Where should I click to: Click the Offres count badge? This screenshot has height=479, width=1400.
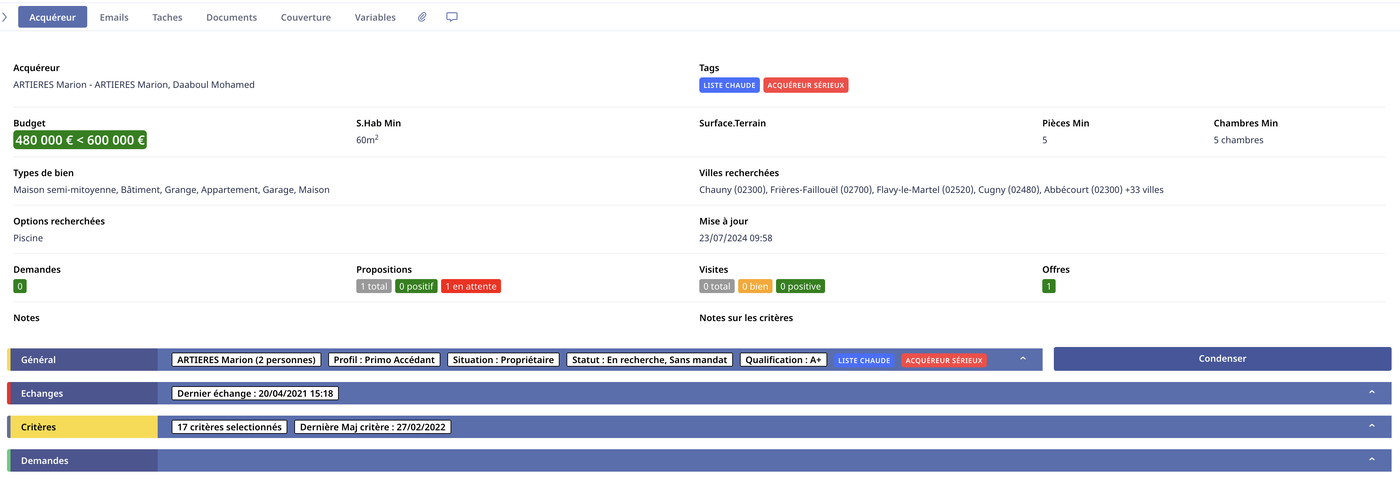[x=1048, y=286]
